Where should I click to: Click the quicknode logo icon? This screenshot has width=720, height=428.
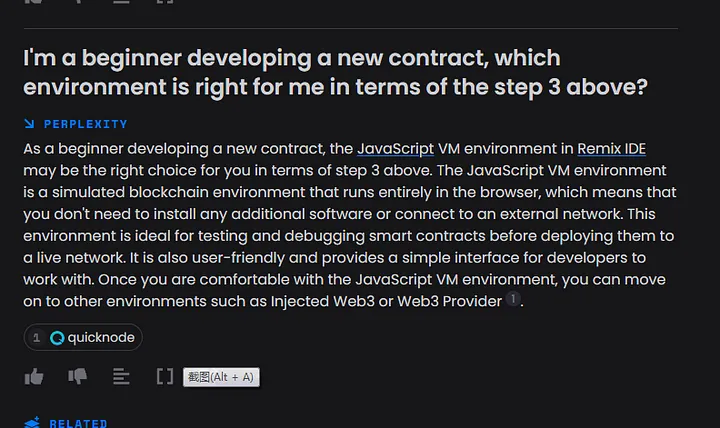[58, 338]
